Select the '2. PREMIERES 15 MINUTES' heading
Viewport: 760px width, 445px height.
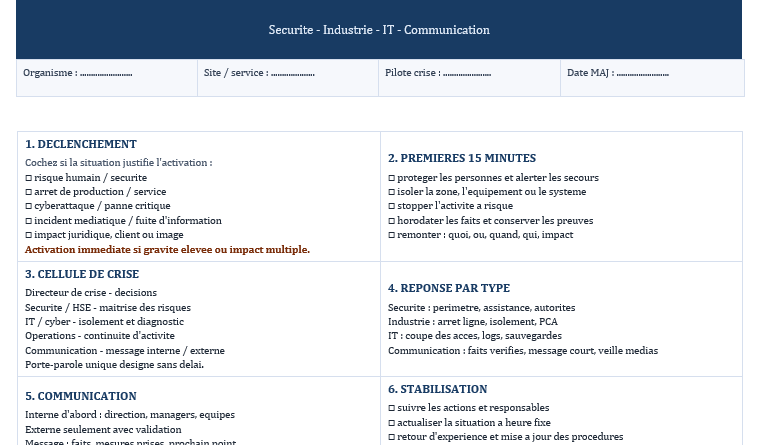pyautogui.click(x=462, y=158)
